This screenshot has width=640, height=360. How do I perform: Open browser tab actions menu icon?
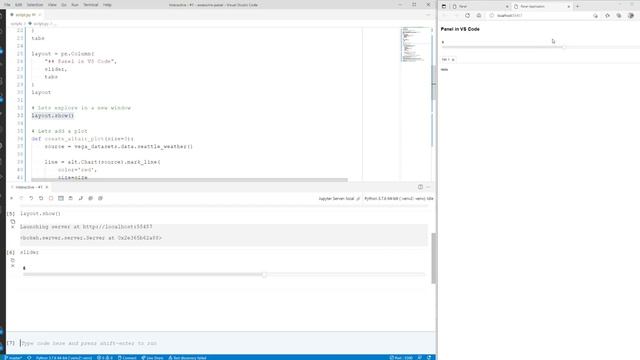pos(444,7)
